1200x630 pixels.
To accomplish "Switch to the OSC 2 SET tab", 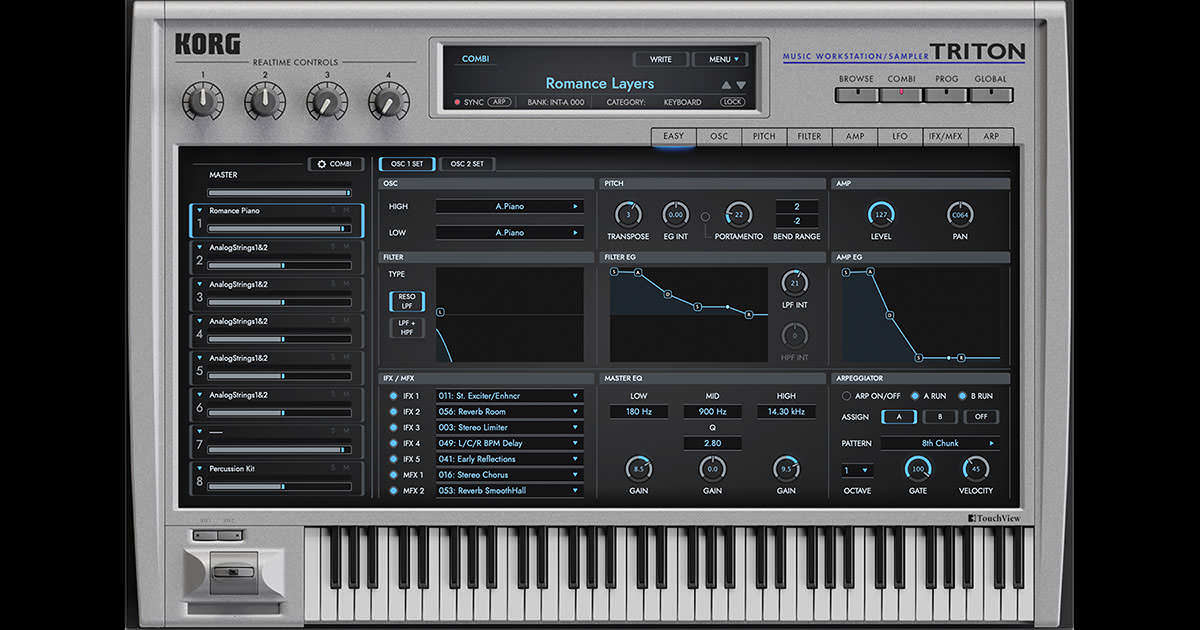I will tap(467, 164).
